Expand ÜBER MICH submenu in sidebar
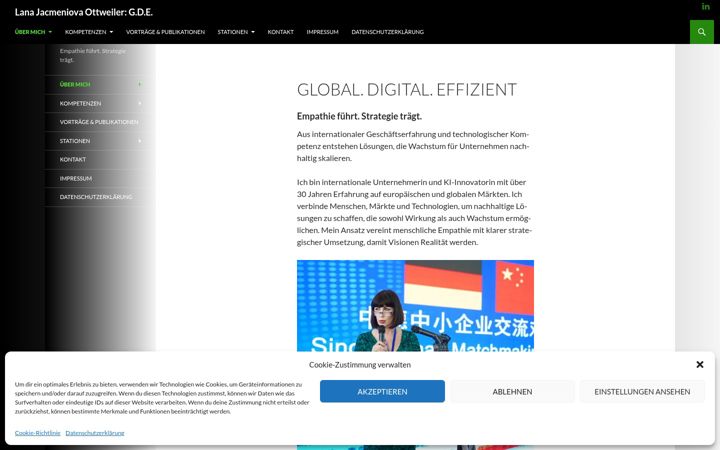 (140, 84)
